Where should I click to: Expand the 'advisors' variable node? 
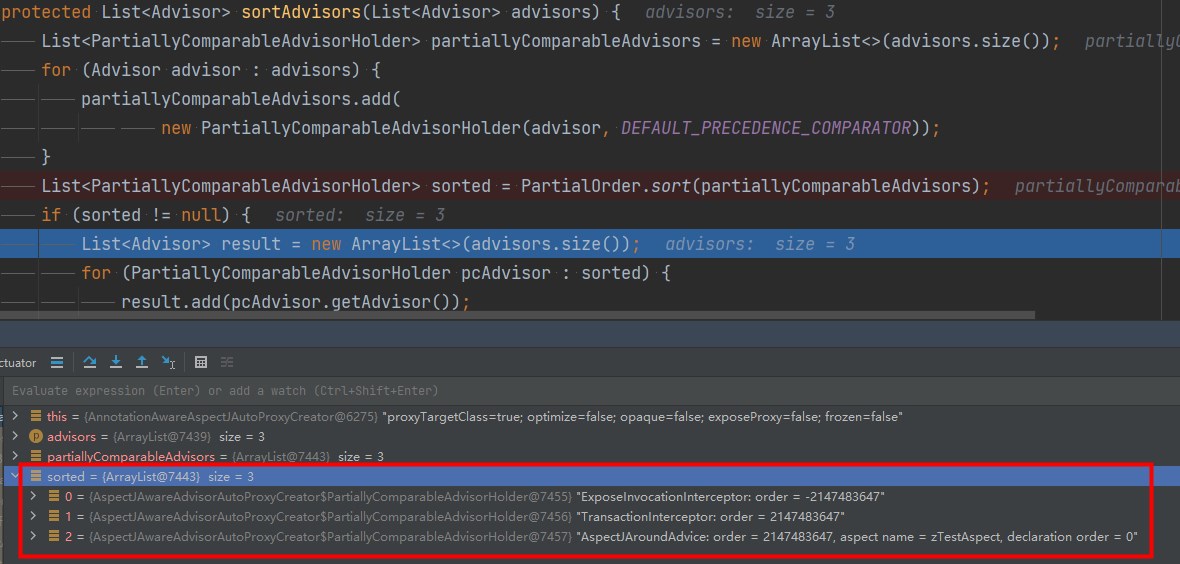click(14, 436)
